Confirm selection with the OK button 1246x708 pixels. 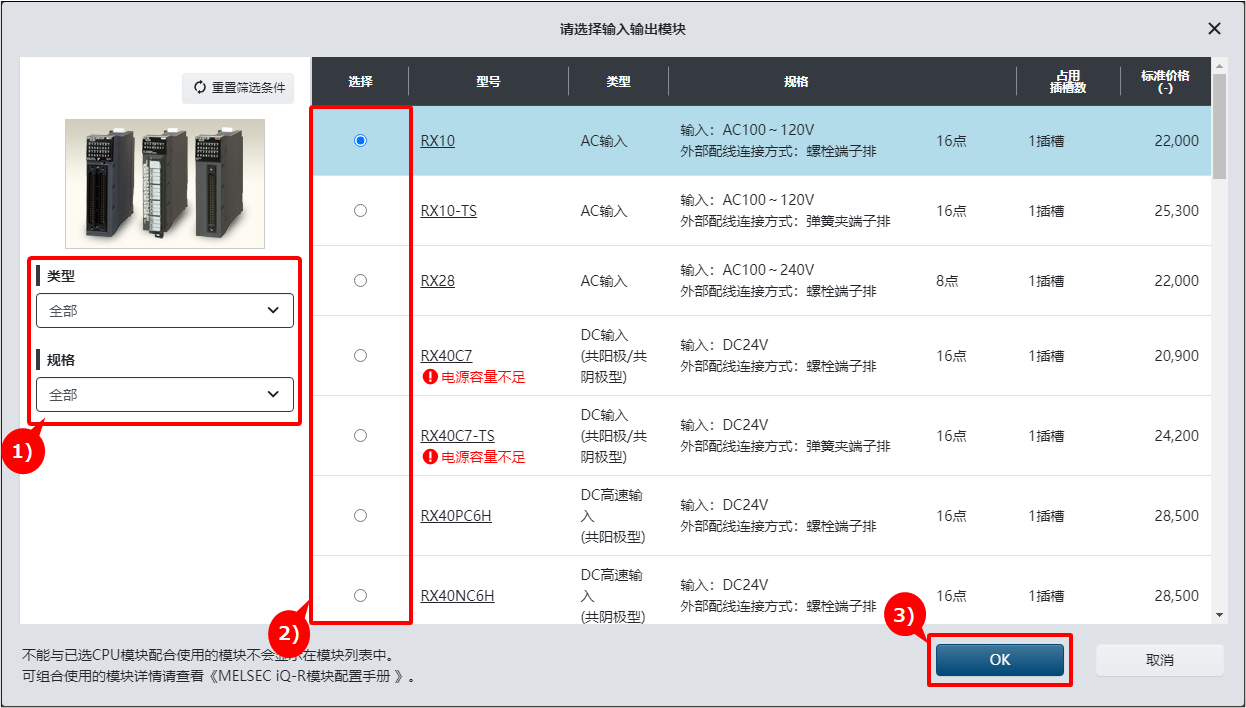coord(1000,660)
